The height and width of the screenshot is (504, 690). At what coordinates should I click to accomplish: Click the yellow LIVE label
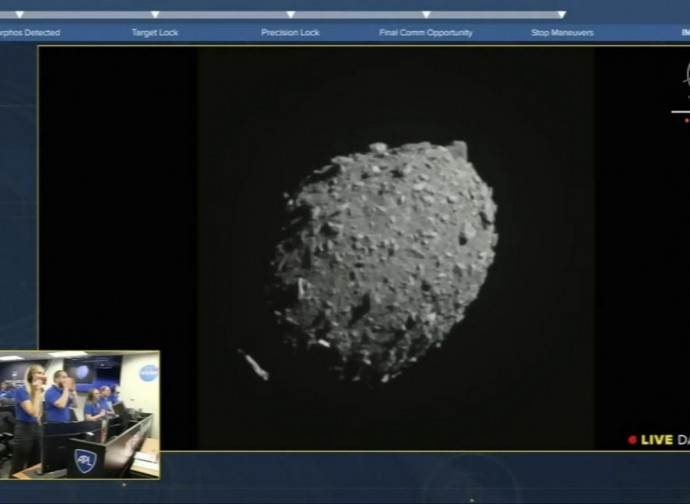(657, 440)
